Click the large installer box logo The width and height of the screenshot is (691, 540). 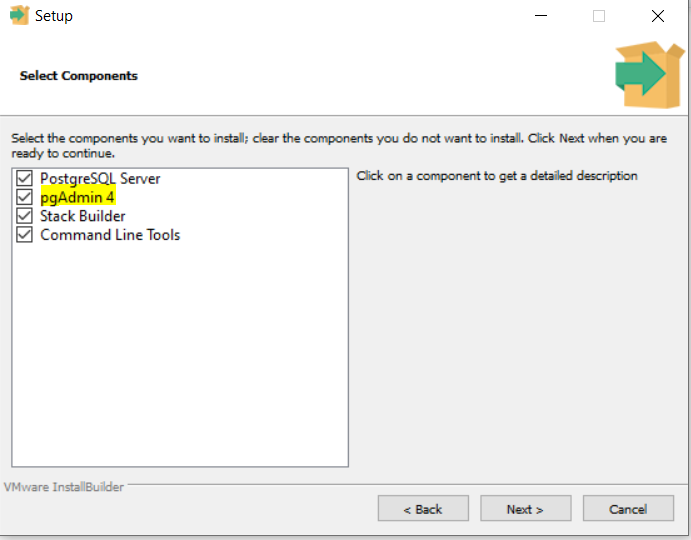[649, 74]
